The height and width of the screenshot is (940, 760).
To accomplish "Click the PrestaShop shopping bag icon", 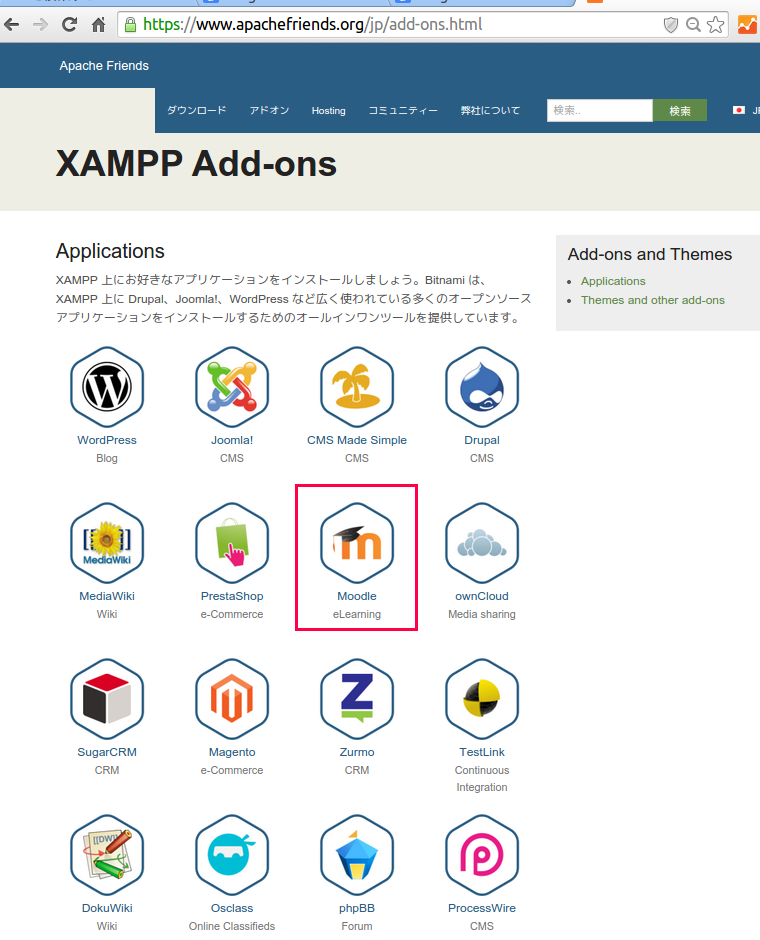I will point(232,543).
